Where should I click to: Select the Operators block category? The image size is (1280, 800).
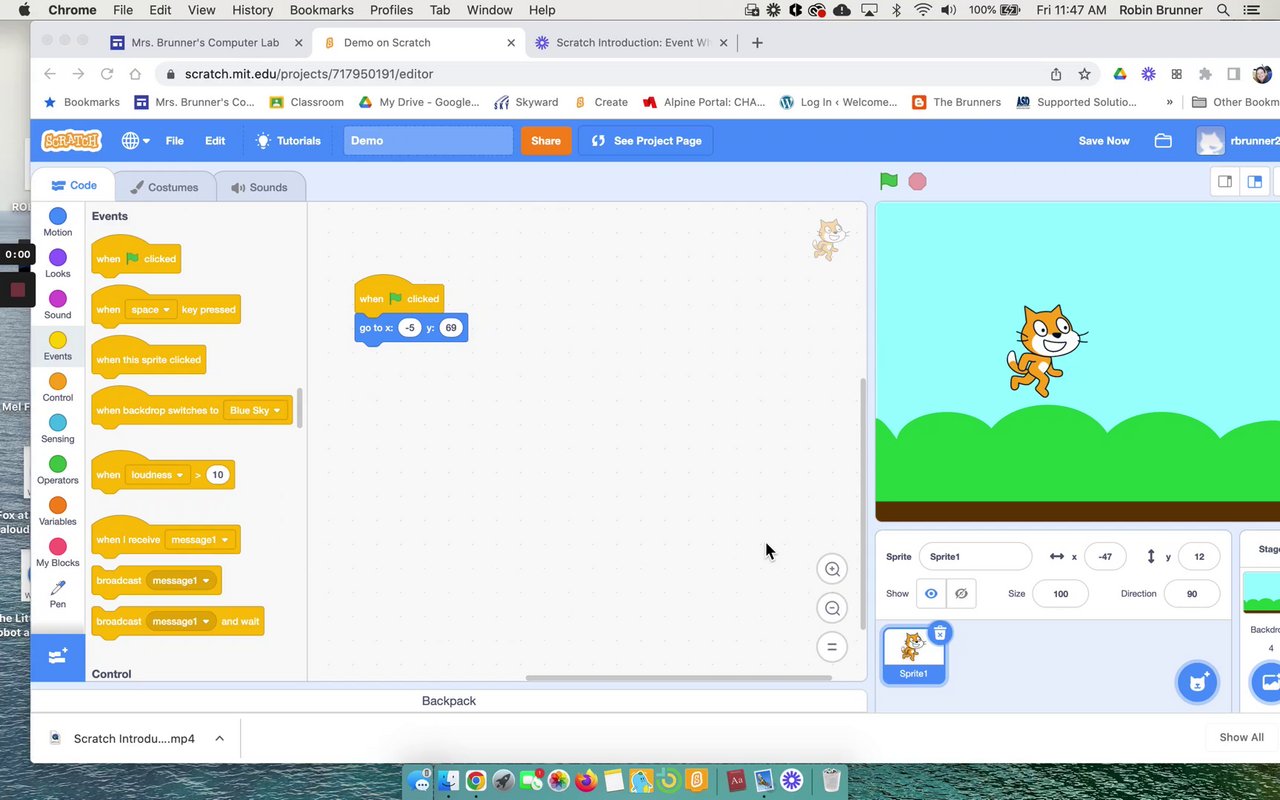pos(58,470)
